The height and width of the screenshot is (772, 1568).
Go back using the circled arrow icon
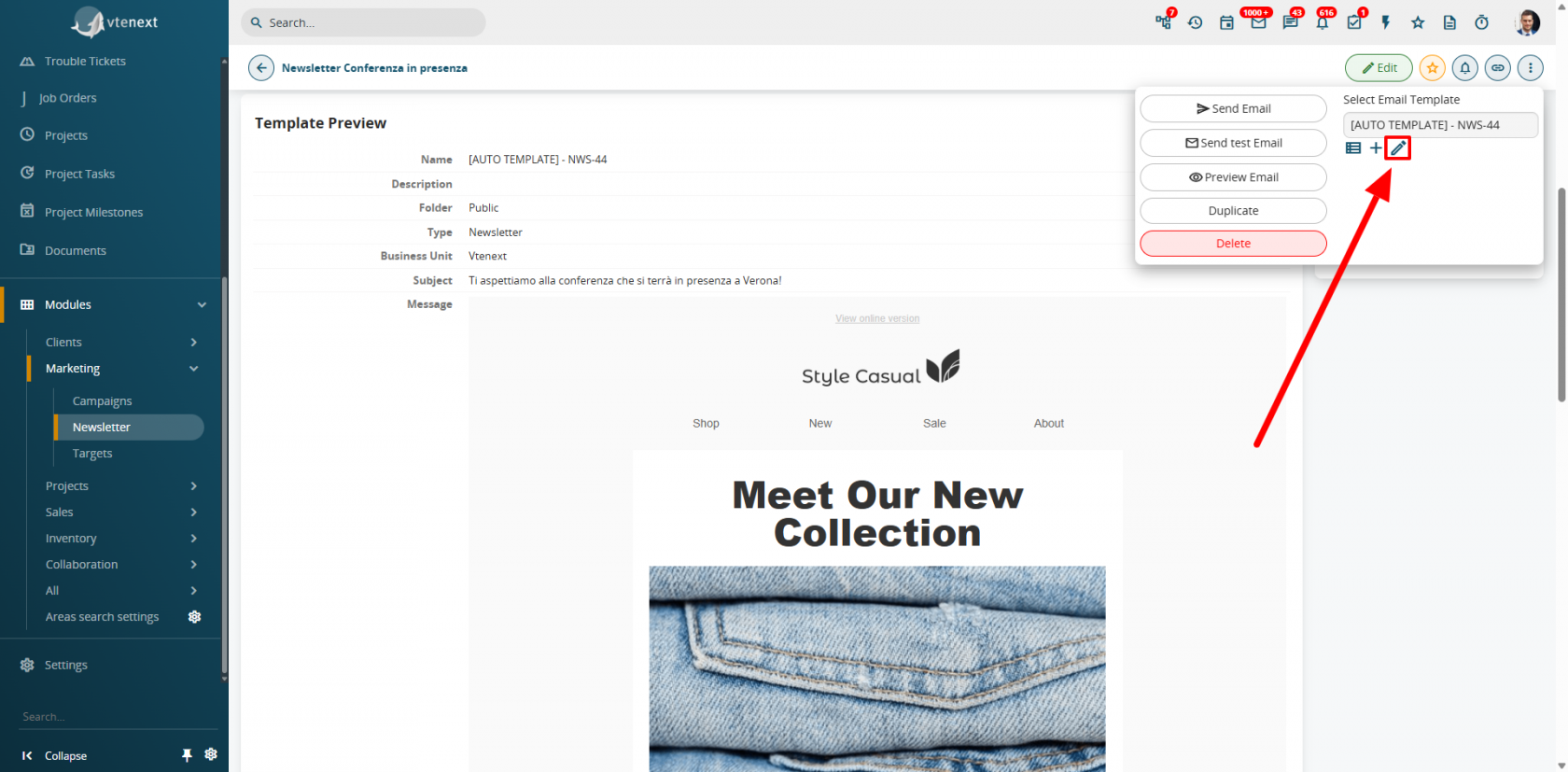[x=261, y=68]
